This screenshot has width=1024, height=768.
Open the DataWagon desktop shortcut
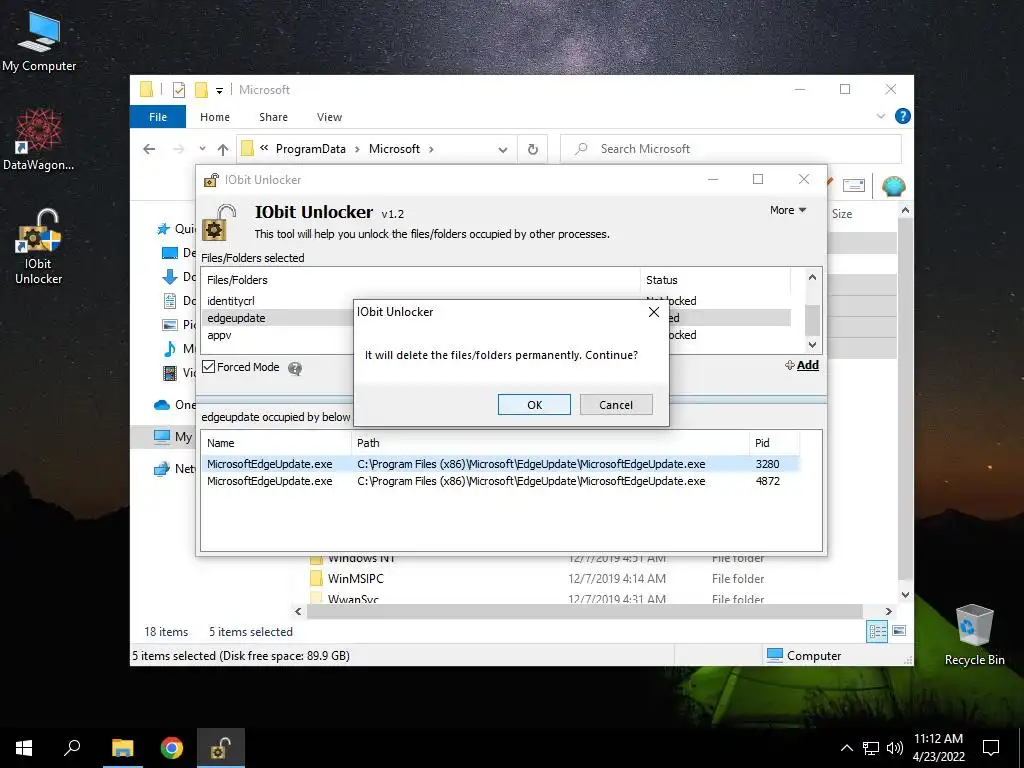39,140
